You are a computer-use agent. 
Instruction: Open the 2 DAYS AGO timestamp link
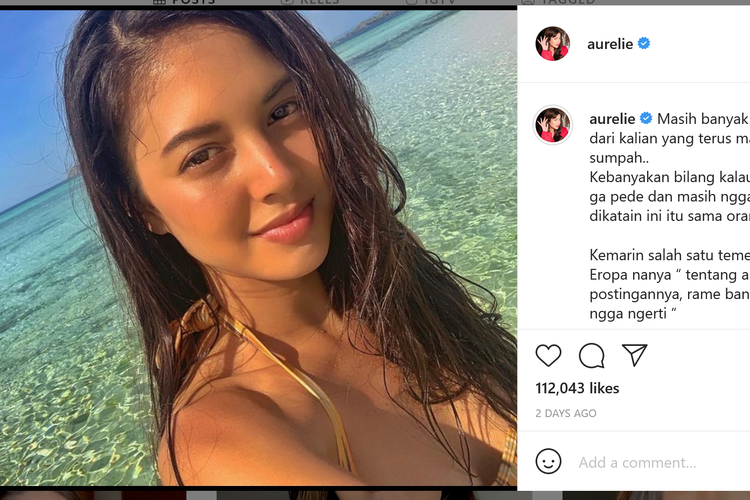pos(566,413)
